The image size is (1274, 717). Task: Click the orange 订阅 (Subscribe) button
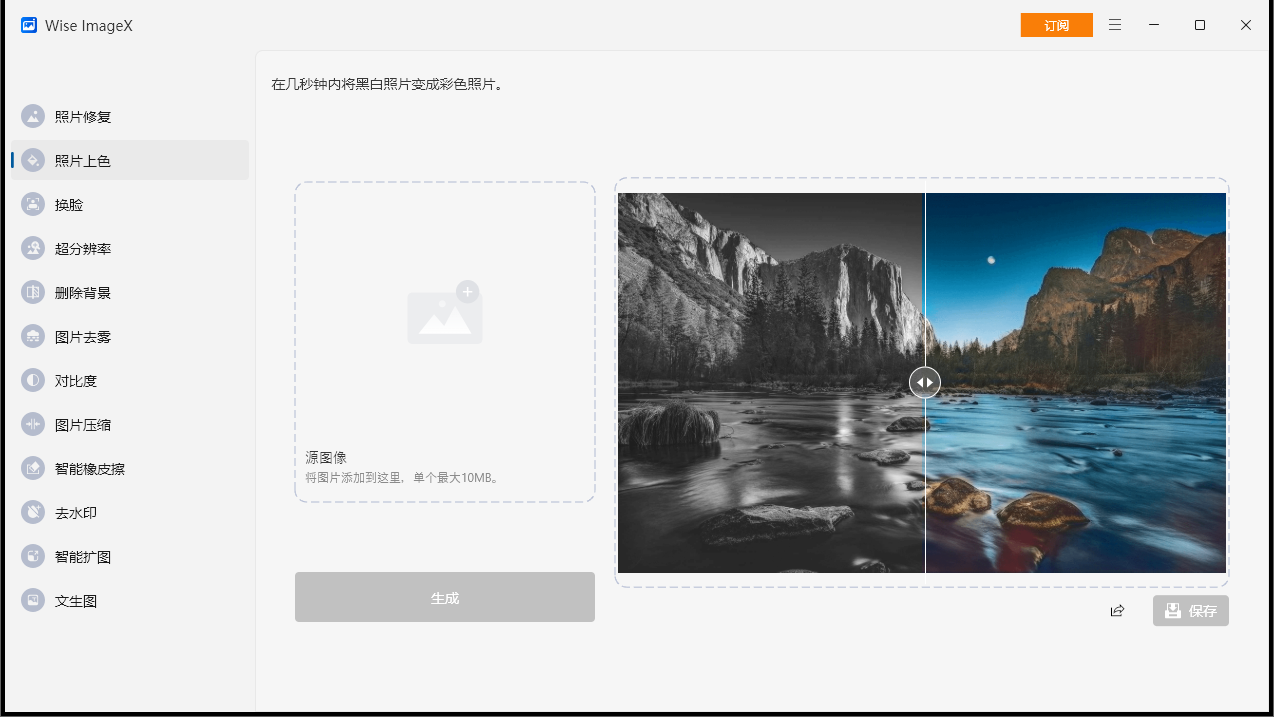click(x=1057, y=24)
